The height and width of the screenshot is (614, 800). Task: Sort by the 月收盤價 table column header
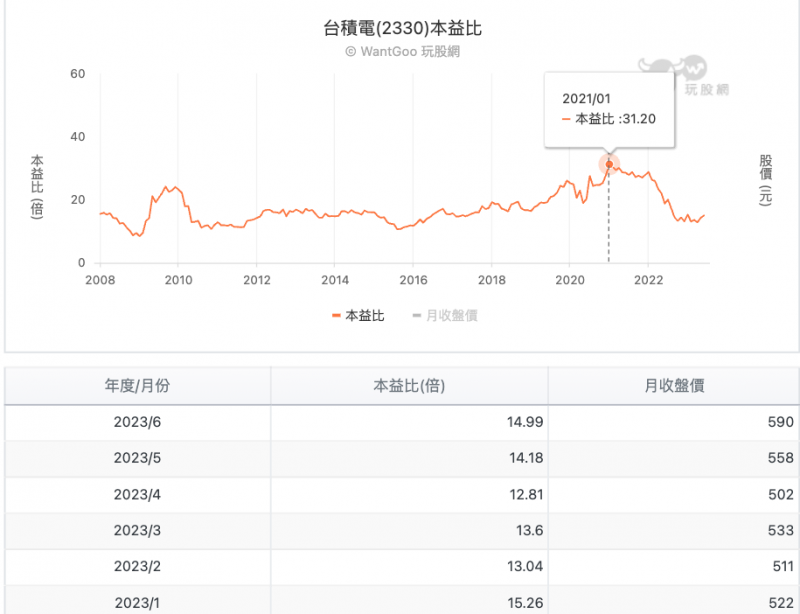pyautogui.click(x=674, y=385)
